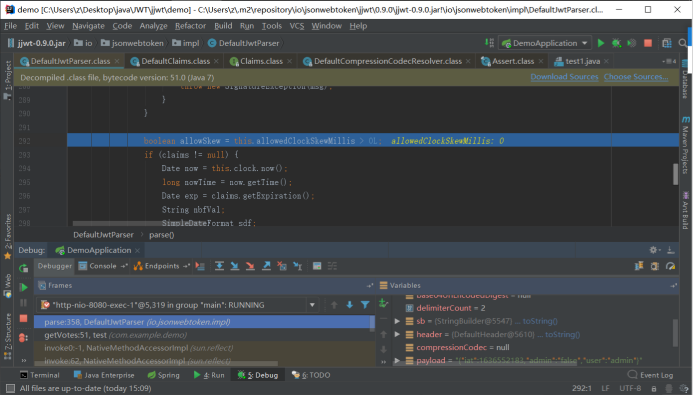Hide Debug tool window icon
Image resolution: width=693 pixels, height=395 pixels.
pyautogui.click(x=670, y=250)
